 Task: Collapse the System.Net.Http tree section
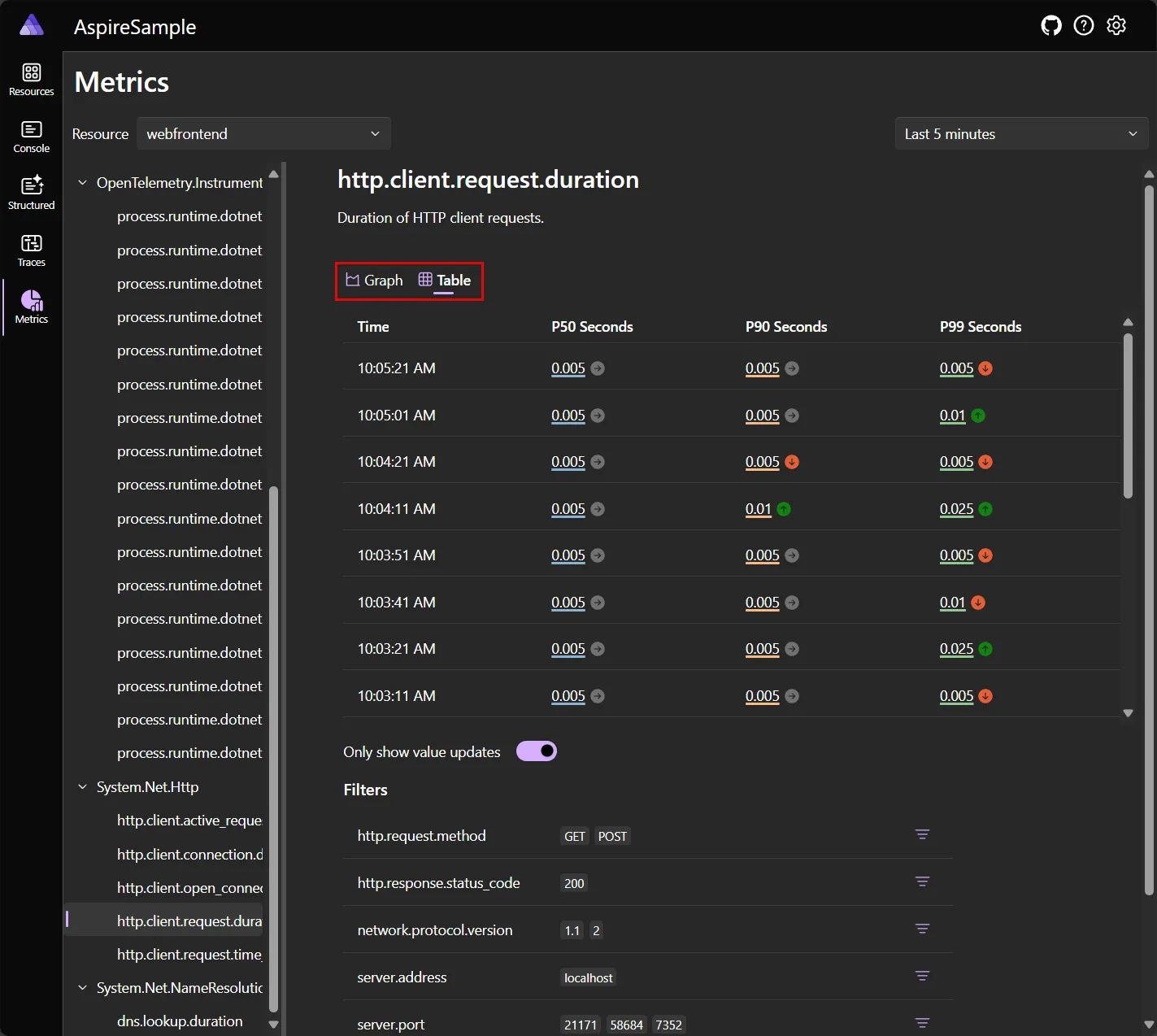81,786
